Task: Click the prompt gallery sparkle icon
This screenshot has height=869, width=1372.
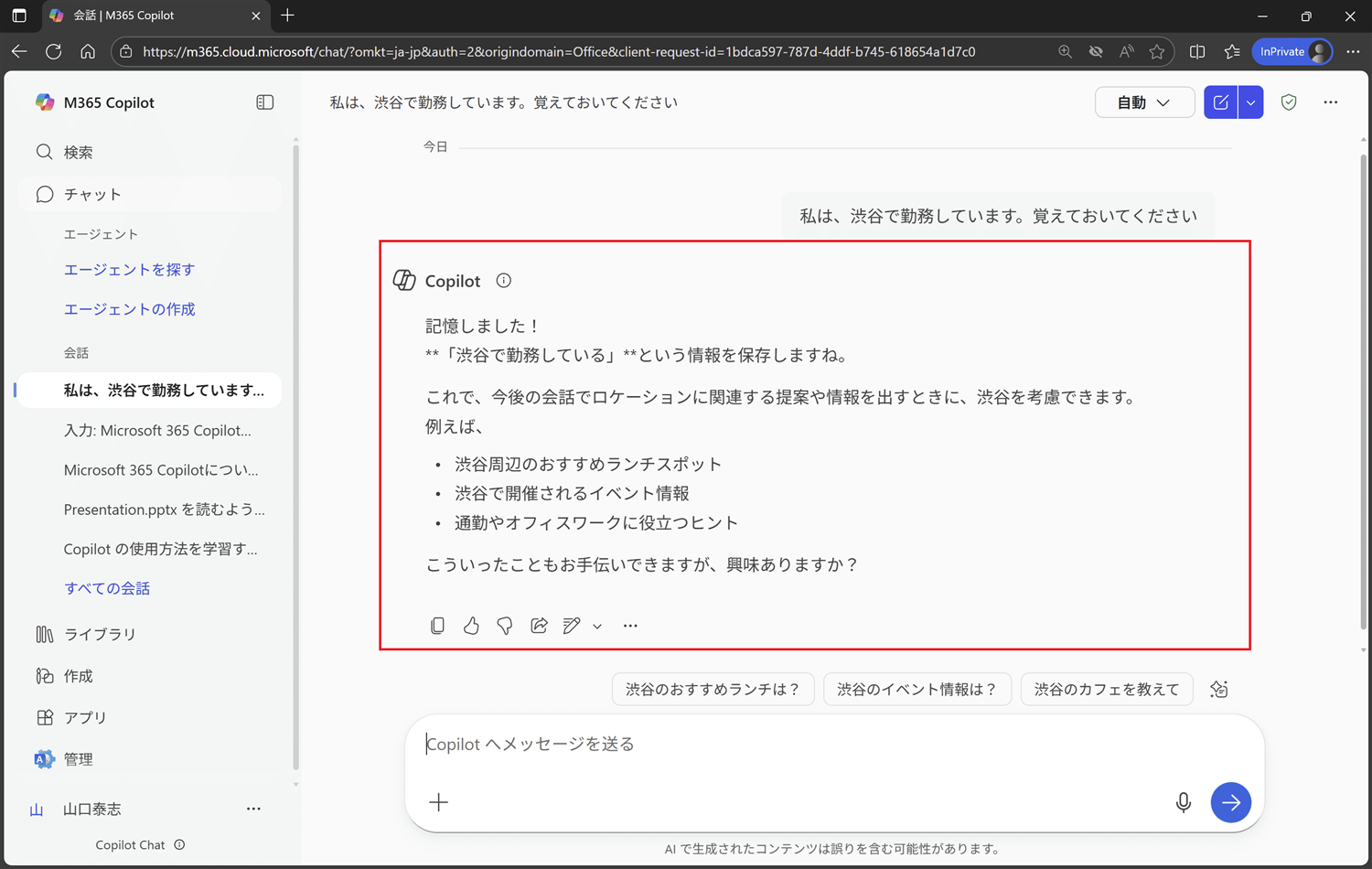Action: point(1219,689)
